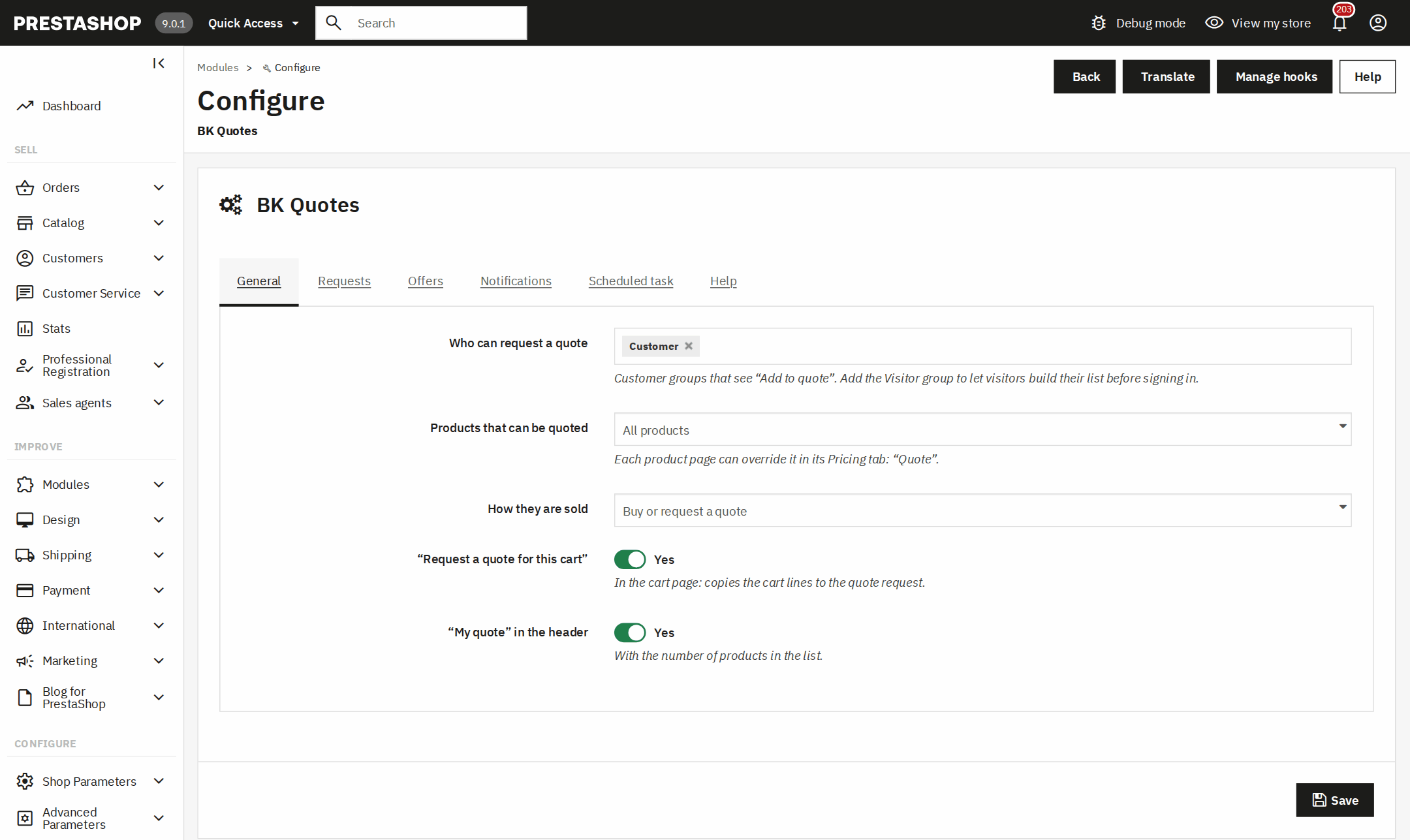The width and height of the screenshot is (1410, 840).
Task: Click the Payment card icon
Action: click(25, 591)
